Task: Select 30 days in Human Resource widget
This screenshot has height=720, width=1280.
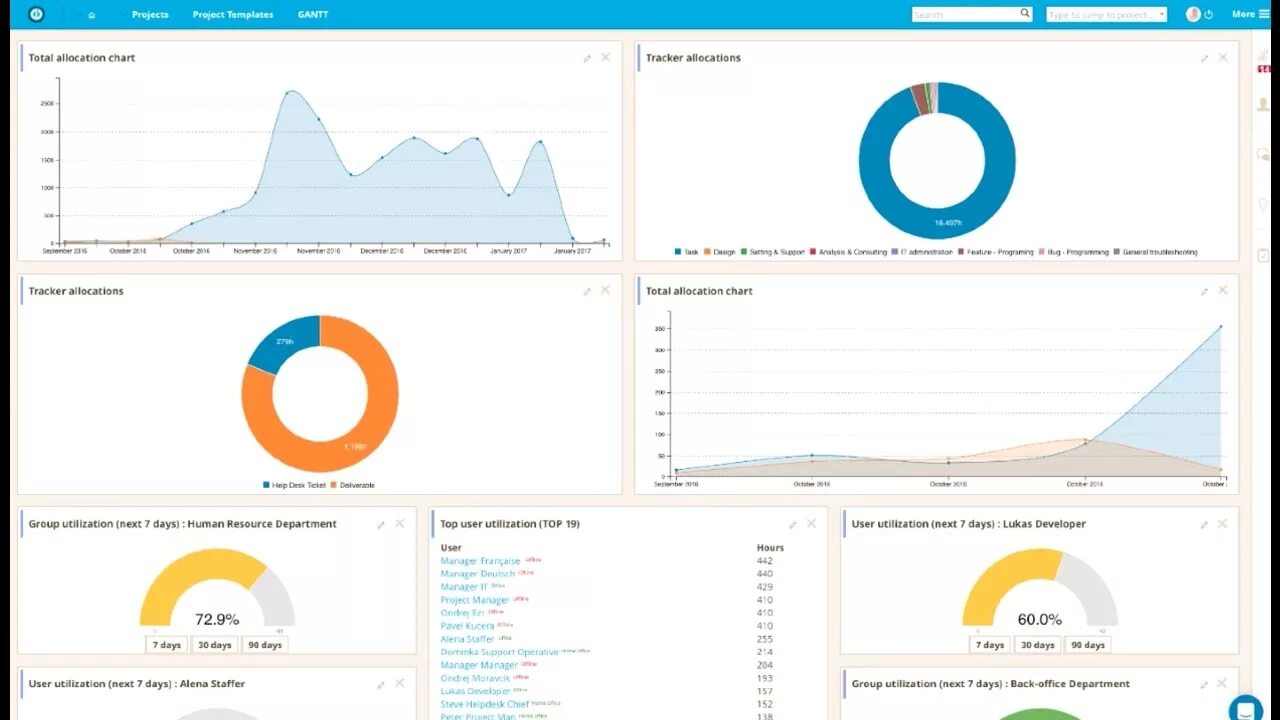Action: pyautogui.click(x=215, y=645)
